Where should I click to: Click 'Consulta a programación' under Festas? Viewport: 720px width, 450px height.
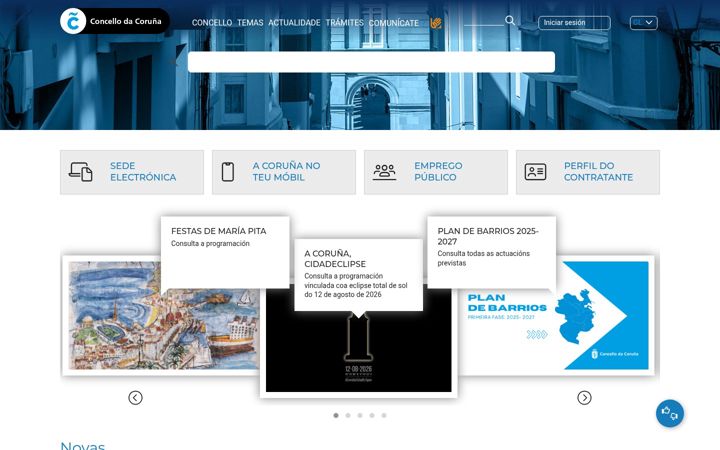click(210, 243)
